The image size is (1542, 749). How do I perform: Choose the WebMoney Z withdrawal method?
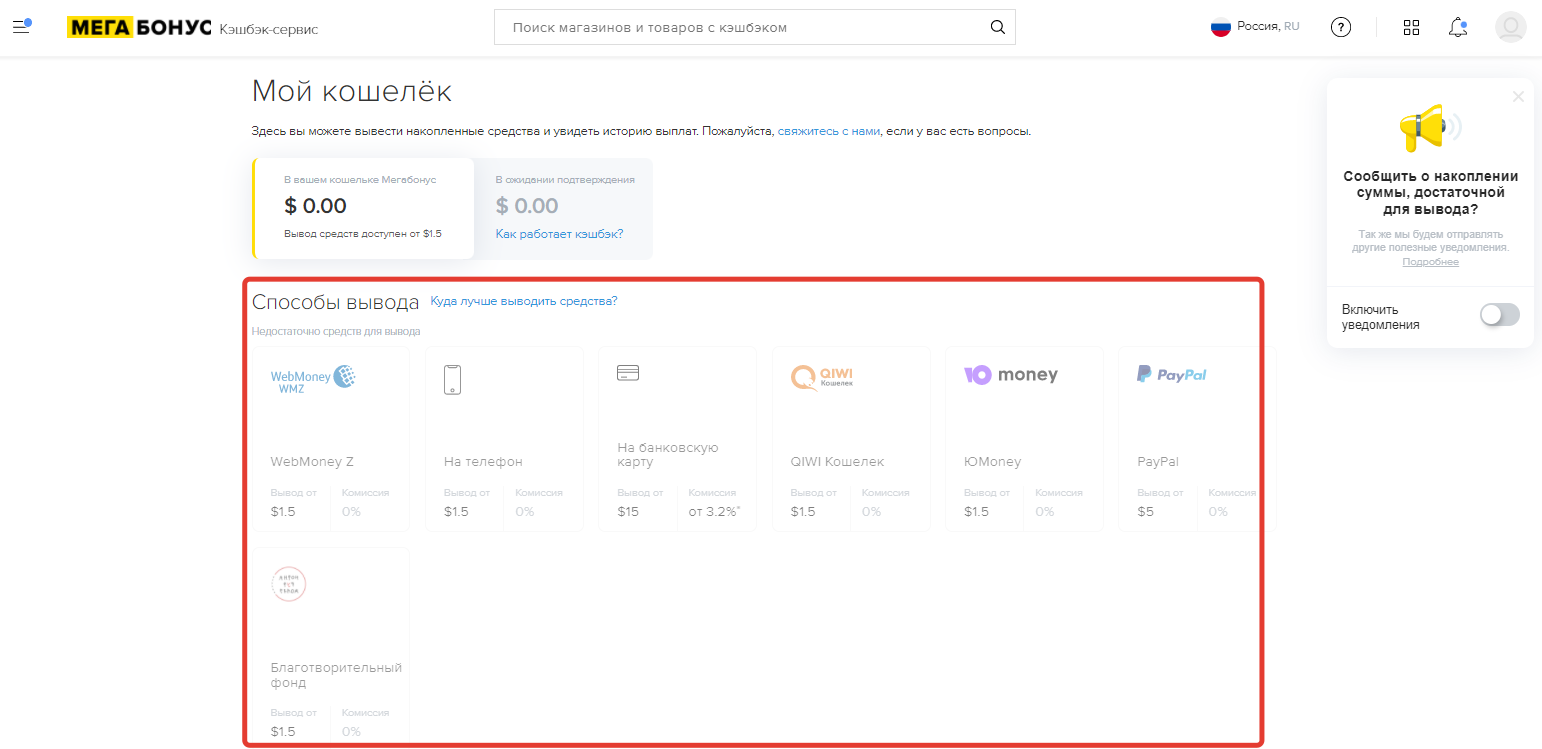coord(330,439)
